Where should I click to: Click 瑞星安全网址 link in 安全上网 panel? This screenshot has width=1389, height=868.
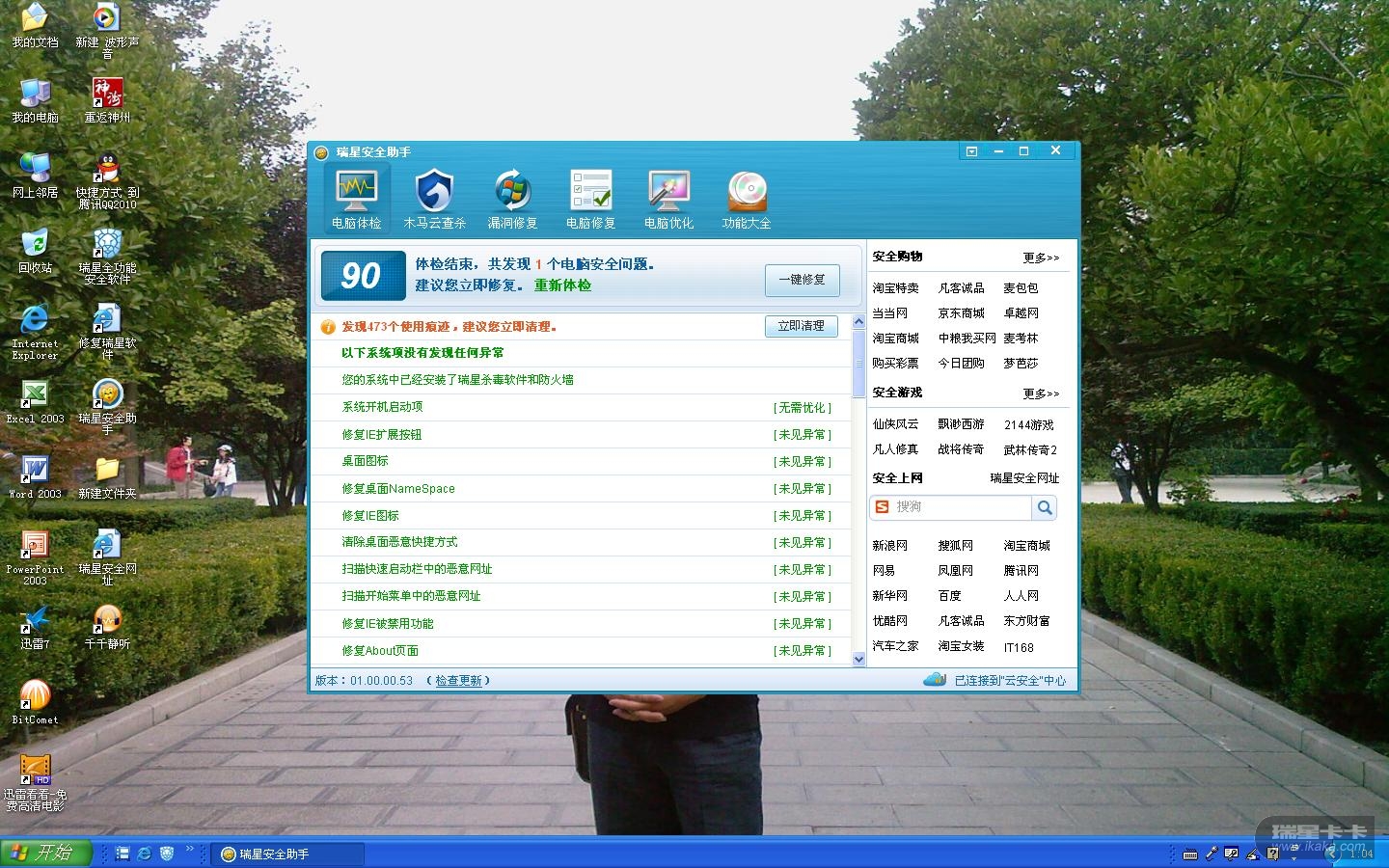[x=1024, y=478]
